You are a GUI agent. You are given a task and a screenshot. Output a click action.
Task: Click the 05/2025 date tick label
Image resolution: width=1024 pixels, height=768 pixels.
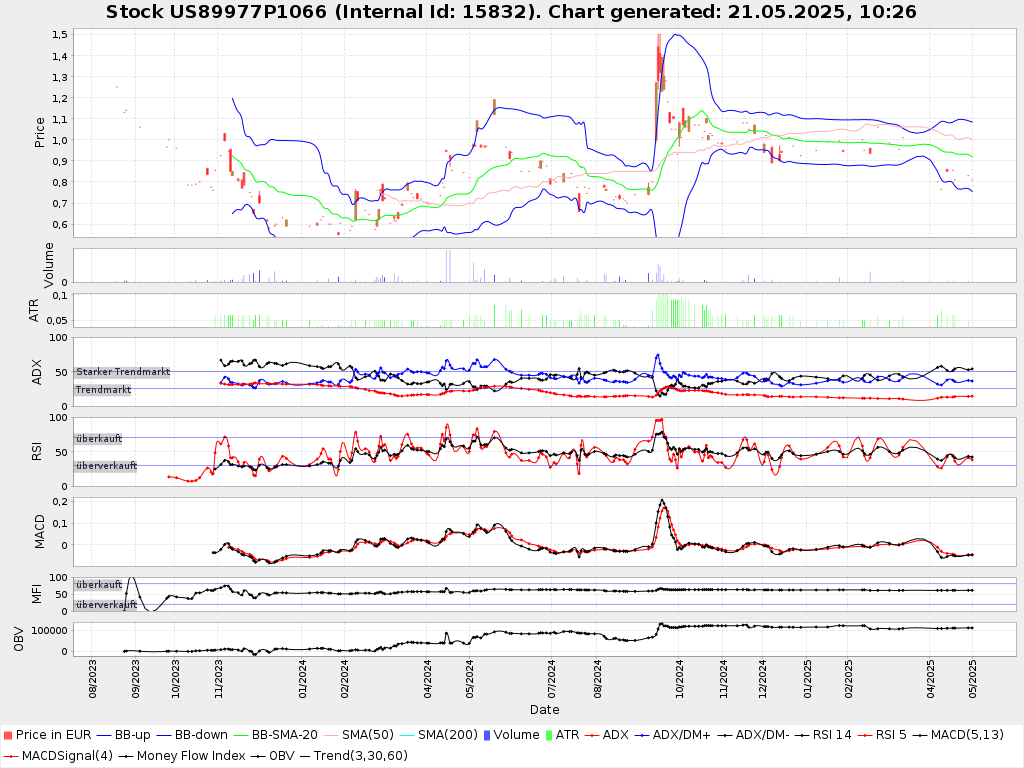pos(972,679)
